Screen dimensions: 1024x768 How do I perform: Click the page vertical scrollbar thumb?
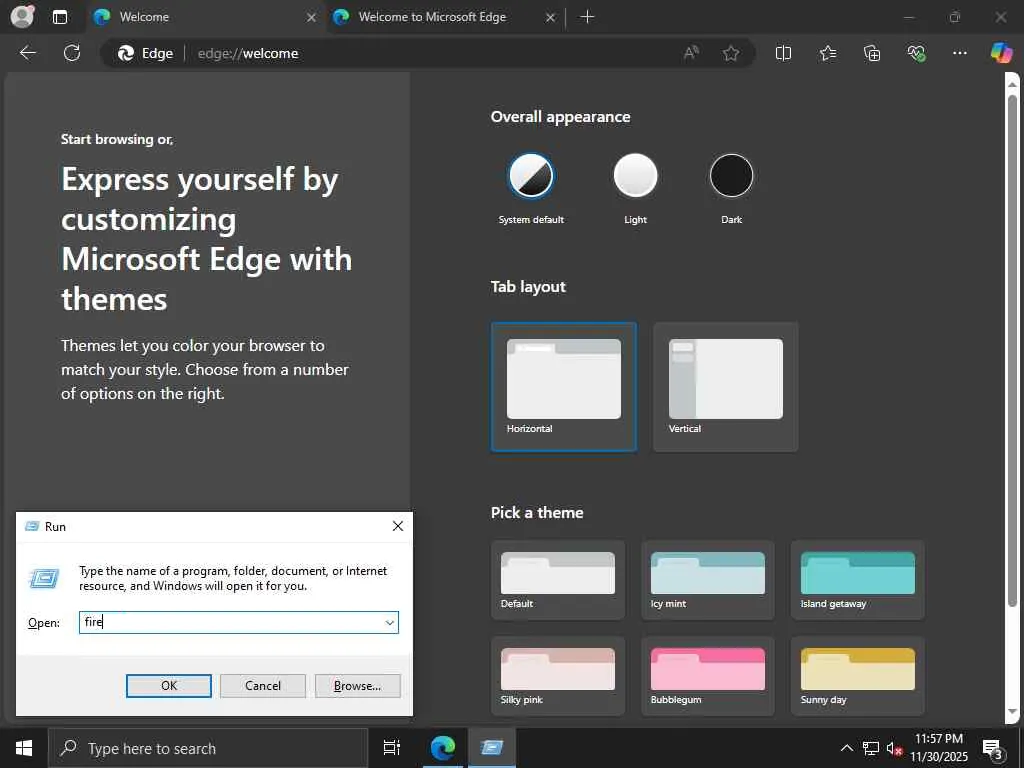(1012, 353)
